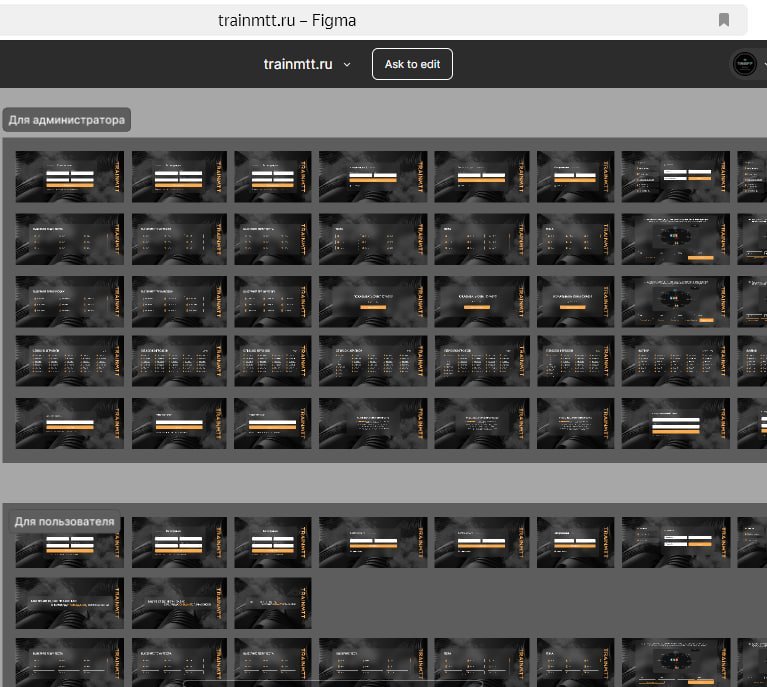Open the user avatar menu

744,64
